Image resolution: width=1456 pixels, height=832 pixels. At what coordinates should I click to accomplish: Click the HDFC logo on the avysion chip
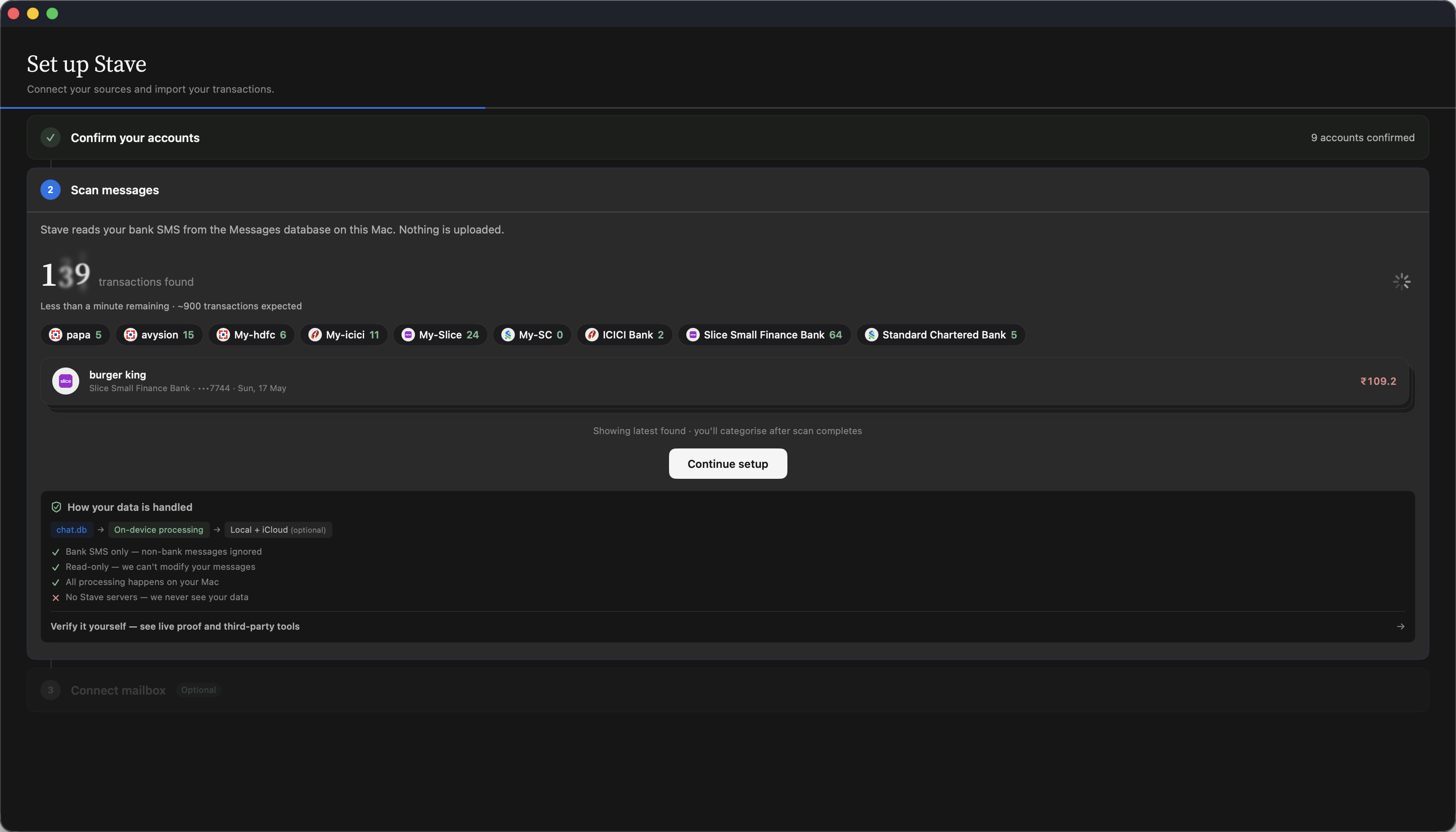click(130, 335)
